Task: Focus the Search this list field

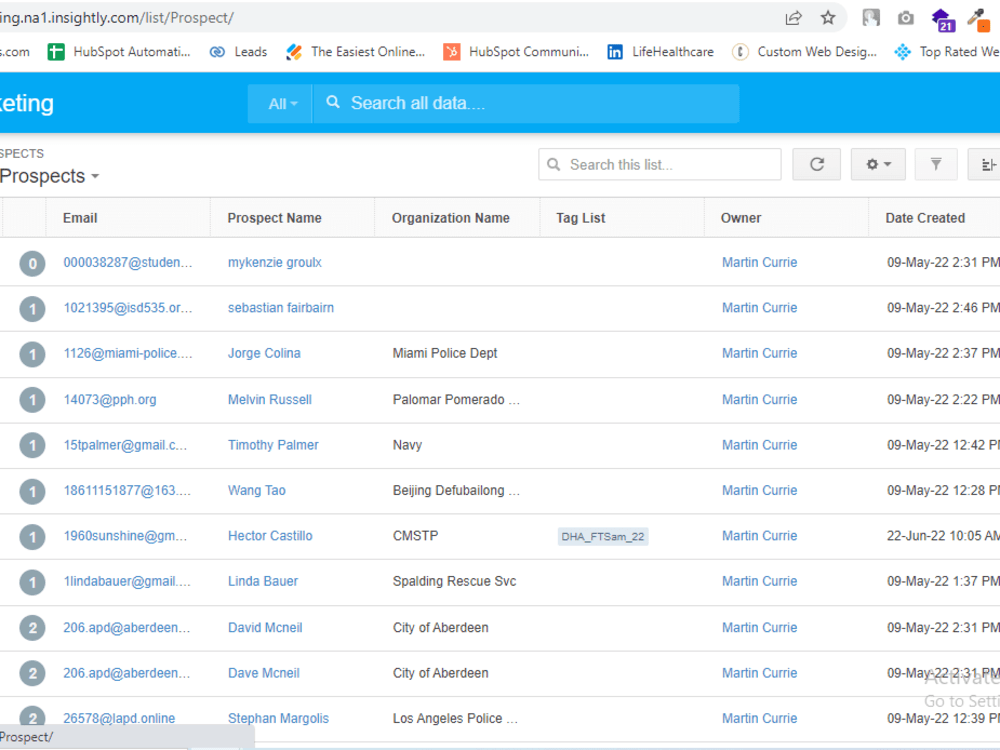Action: [x=659, y=165]
